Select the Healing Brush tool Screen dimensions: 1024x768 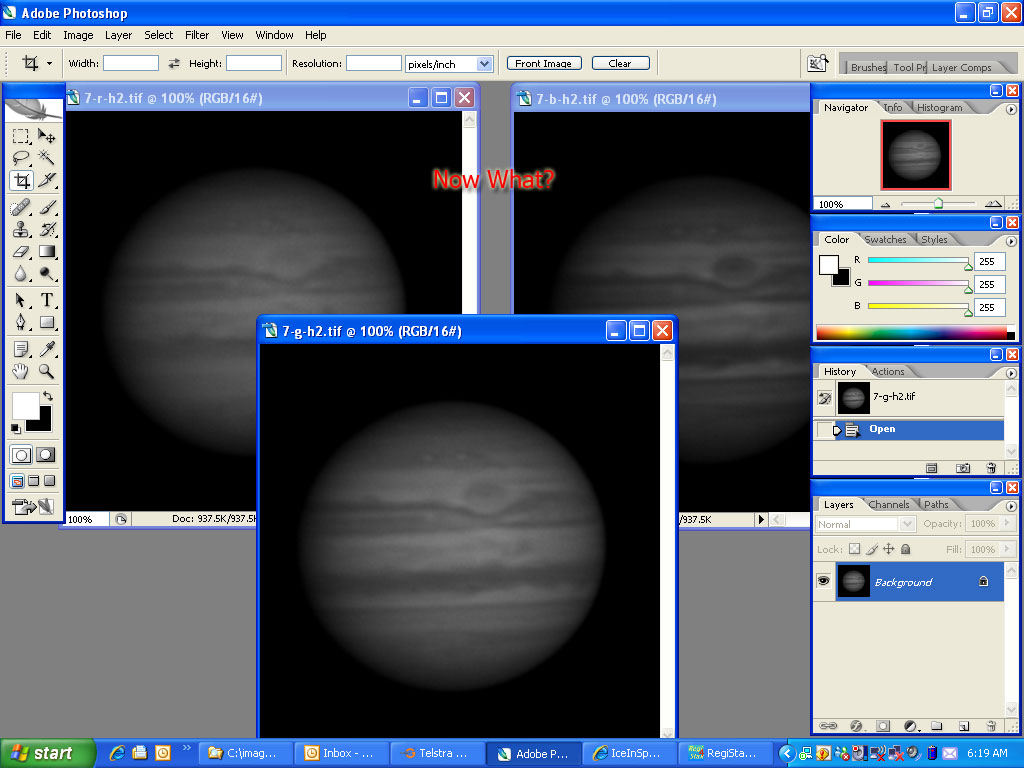(21, 207)
